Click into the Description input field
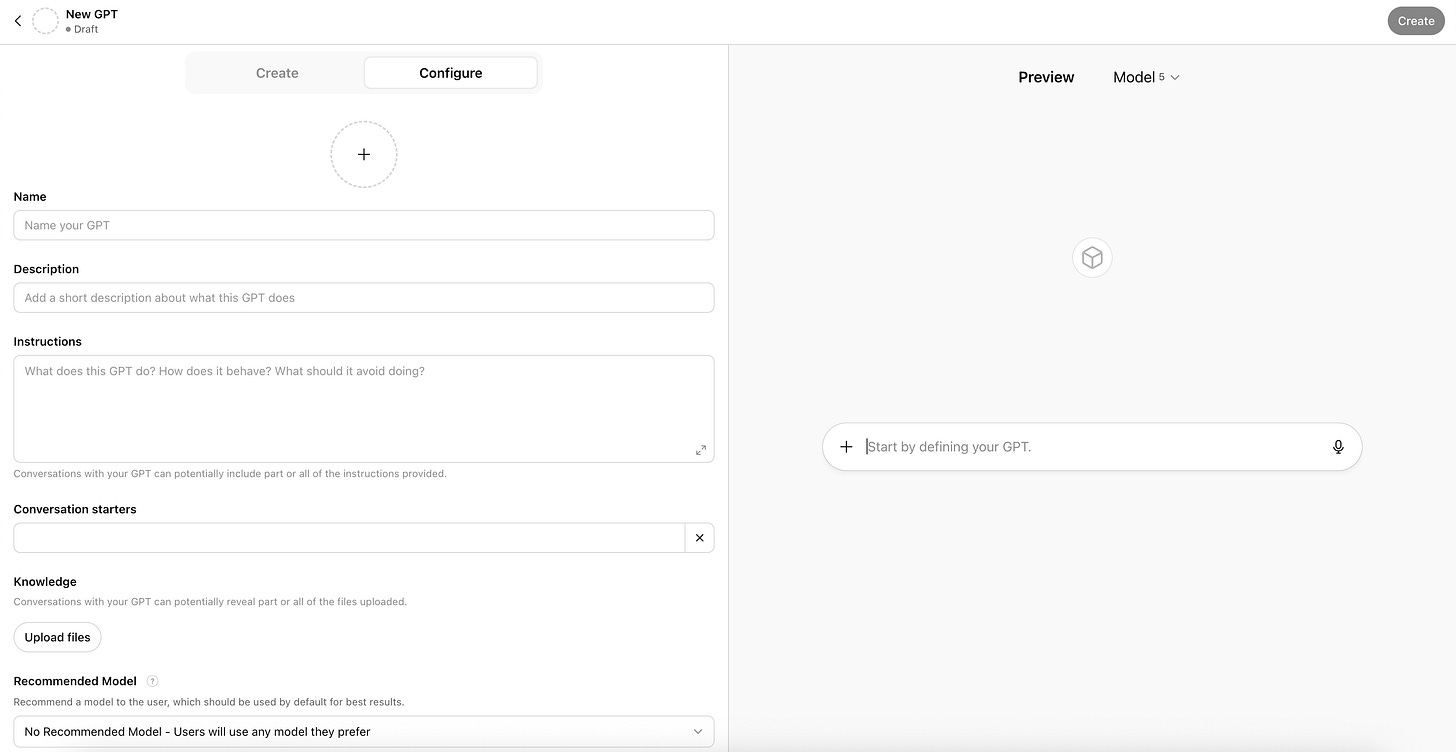This screenshot has width=1456, height=752. (x=364, y=297)
